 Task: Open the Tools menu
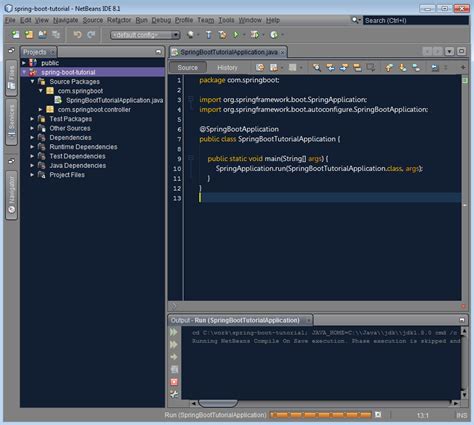coord(226,20)
